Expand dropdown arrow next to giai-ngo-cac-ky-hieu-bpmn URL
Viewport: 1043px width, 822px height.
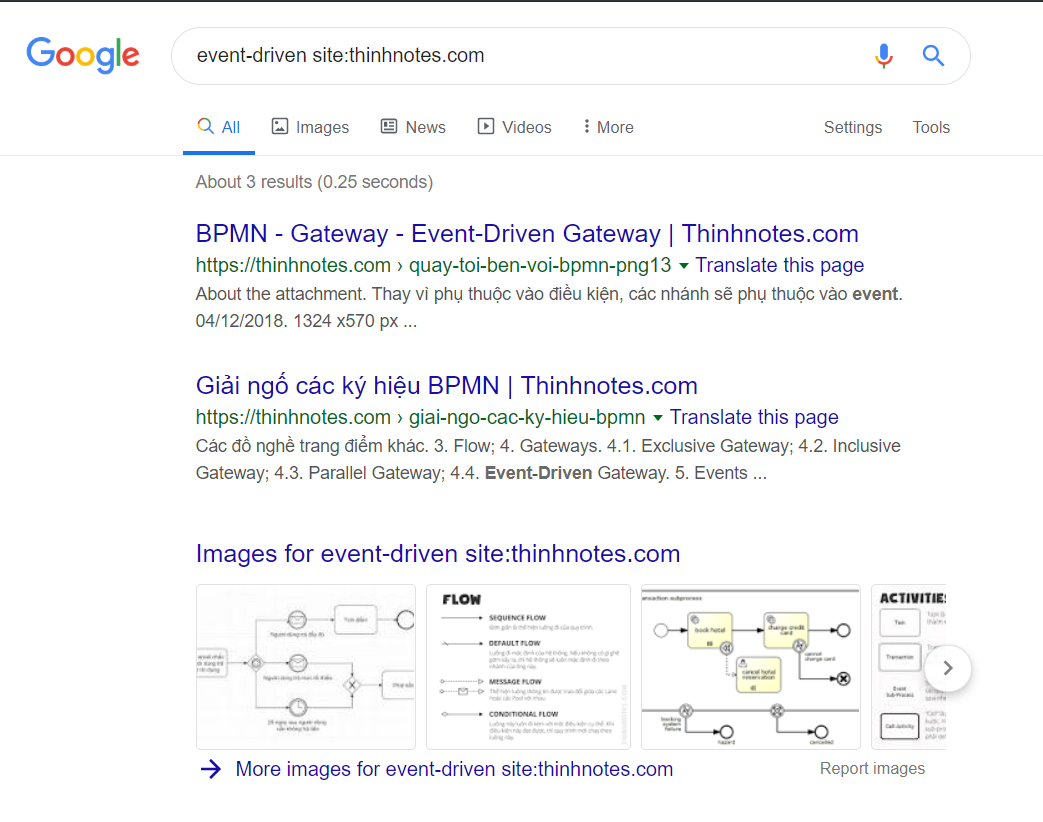pyautogui.click(x=657, y=418)
